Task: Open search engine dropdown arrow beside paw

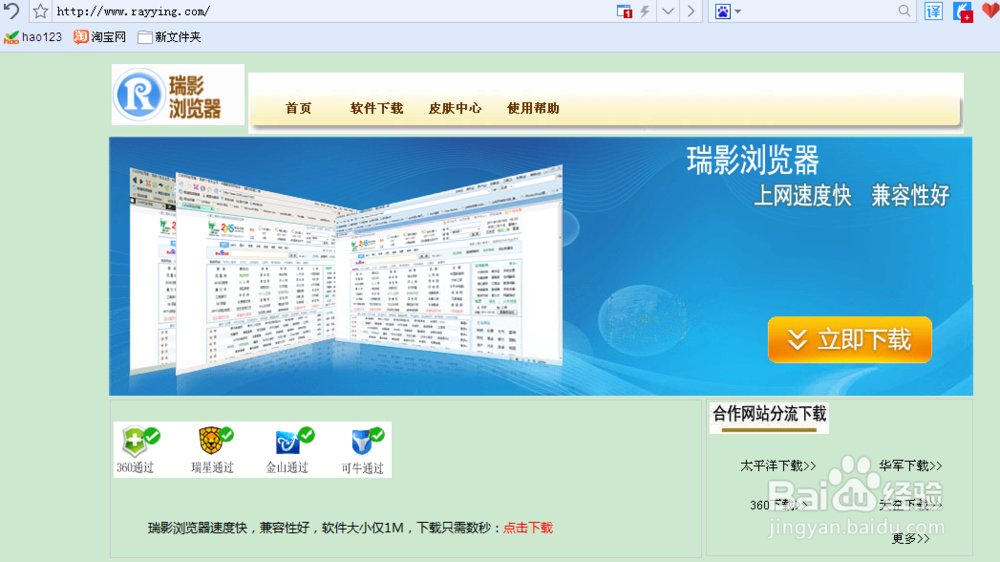Action: tap(738, 11)
